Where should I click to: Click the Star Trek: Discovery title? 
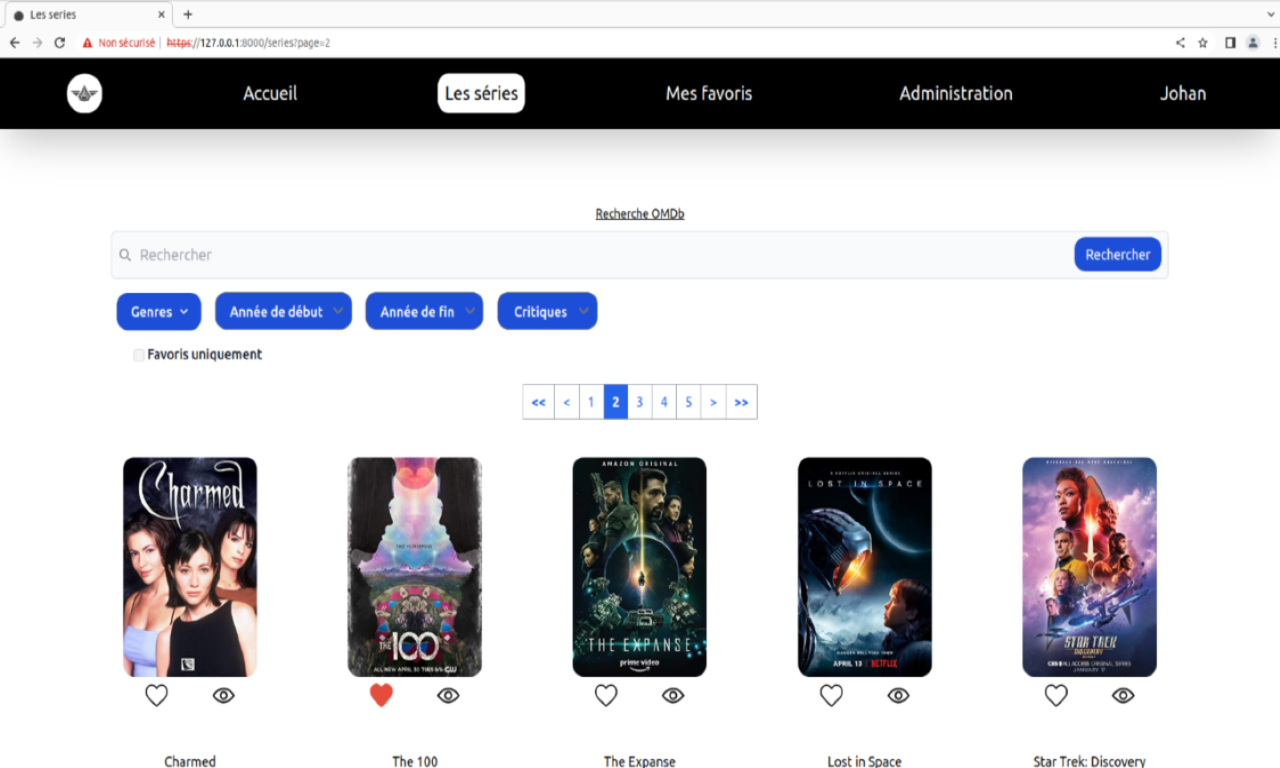[1090, 761]
